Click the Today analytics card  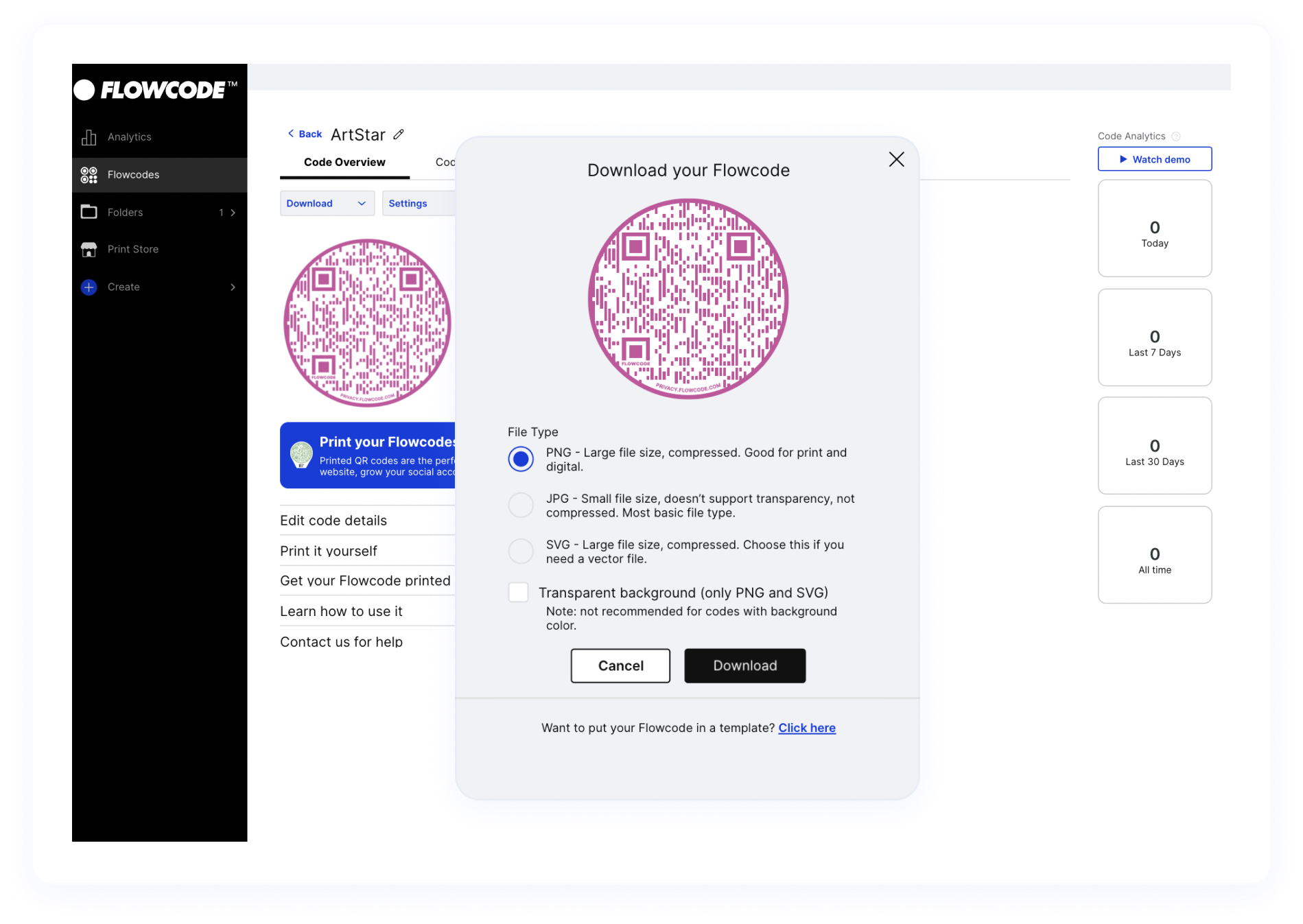(x=1154, y=228)
